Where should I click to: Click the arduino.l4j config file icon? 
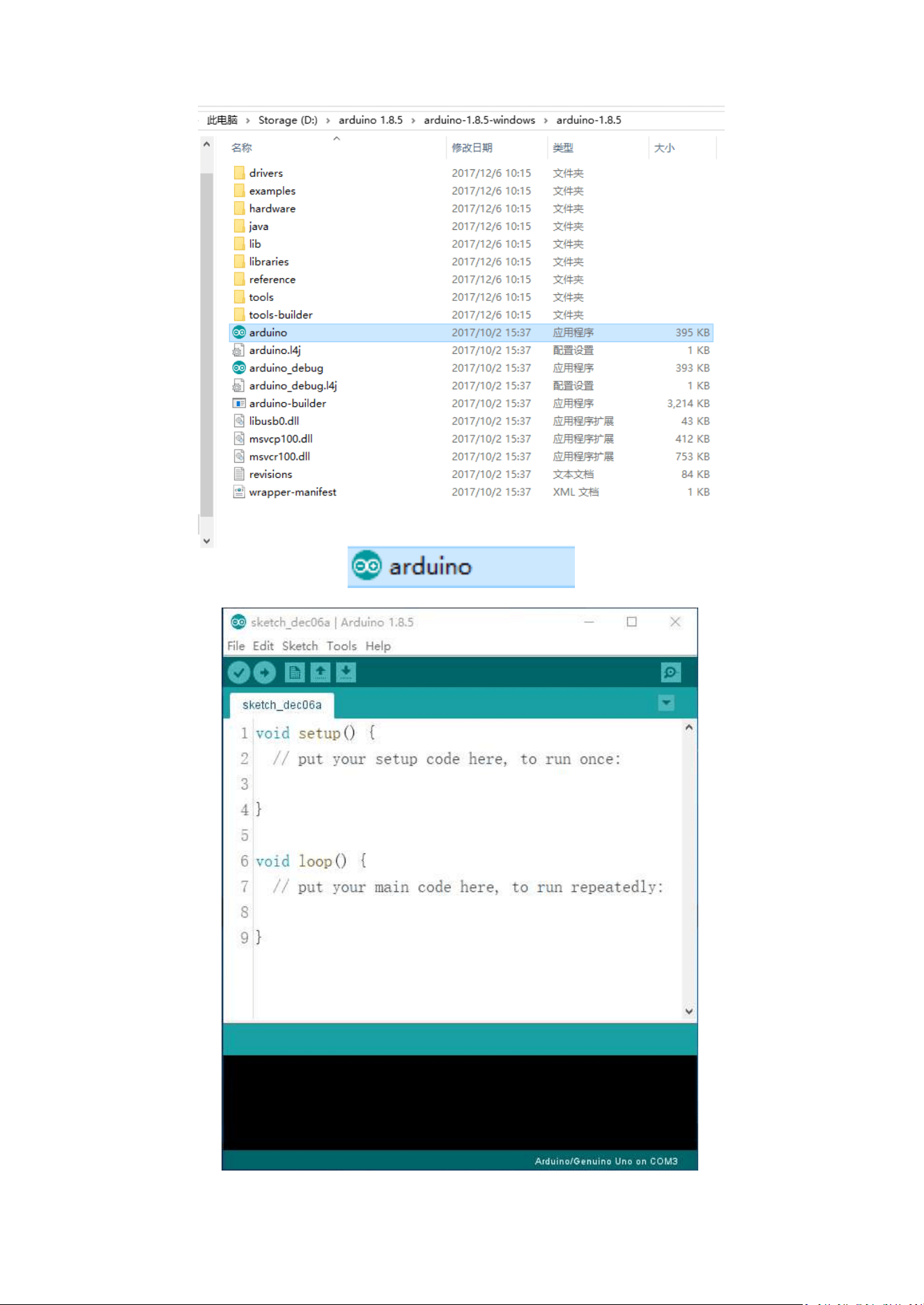tap(239, 350)
